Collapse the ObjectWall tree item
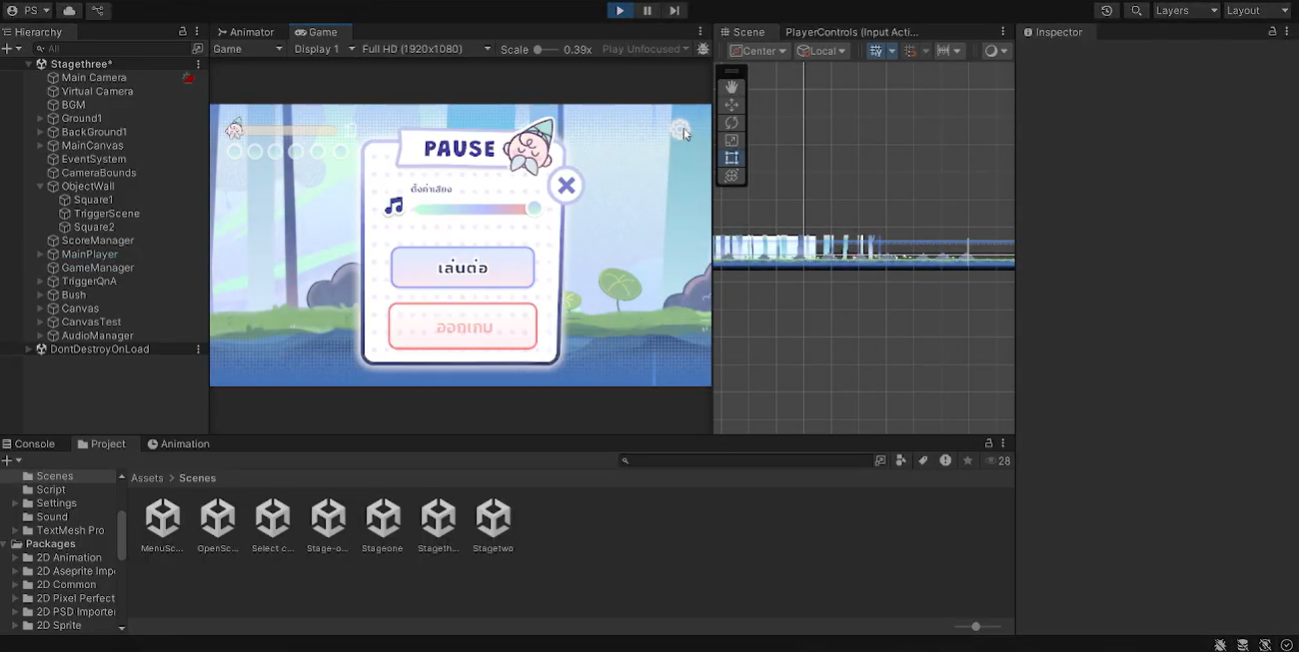The width and height of the screenshot is (1299, 652). [x=41, y=186]
